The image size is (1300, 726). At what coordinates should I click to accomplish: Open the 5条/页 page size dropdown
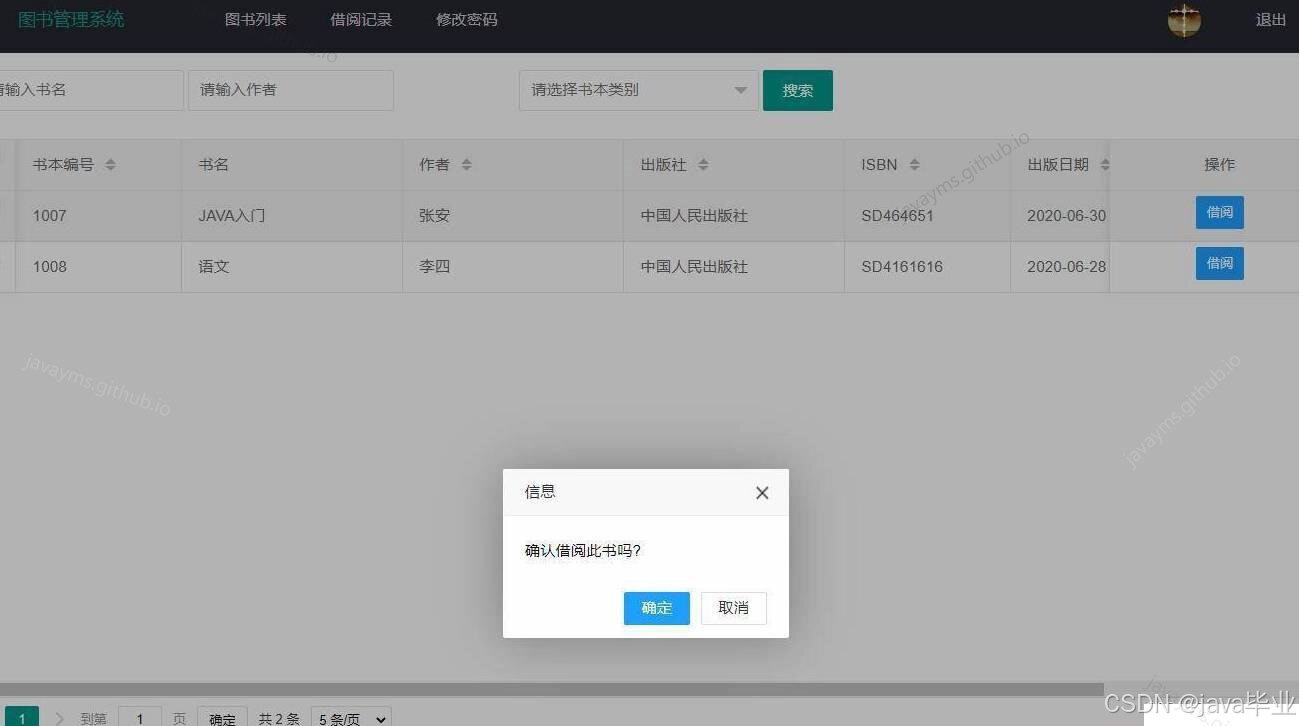[351, 717]
